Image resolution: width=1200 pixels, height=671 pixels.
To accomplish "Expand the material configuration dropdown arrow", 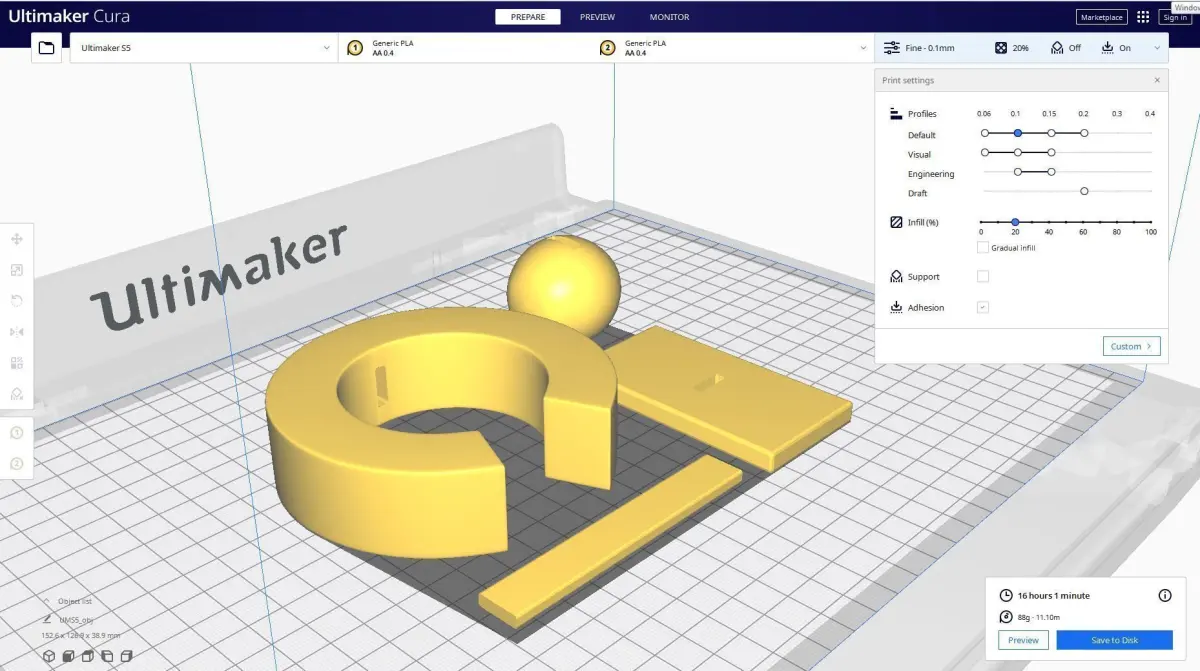I will (x=863, y=48).
